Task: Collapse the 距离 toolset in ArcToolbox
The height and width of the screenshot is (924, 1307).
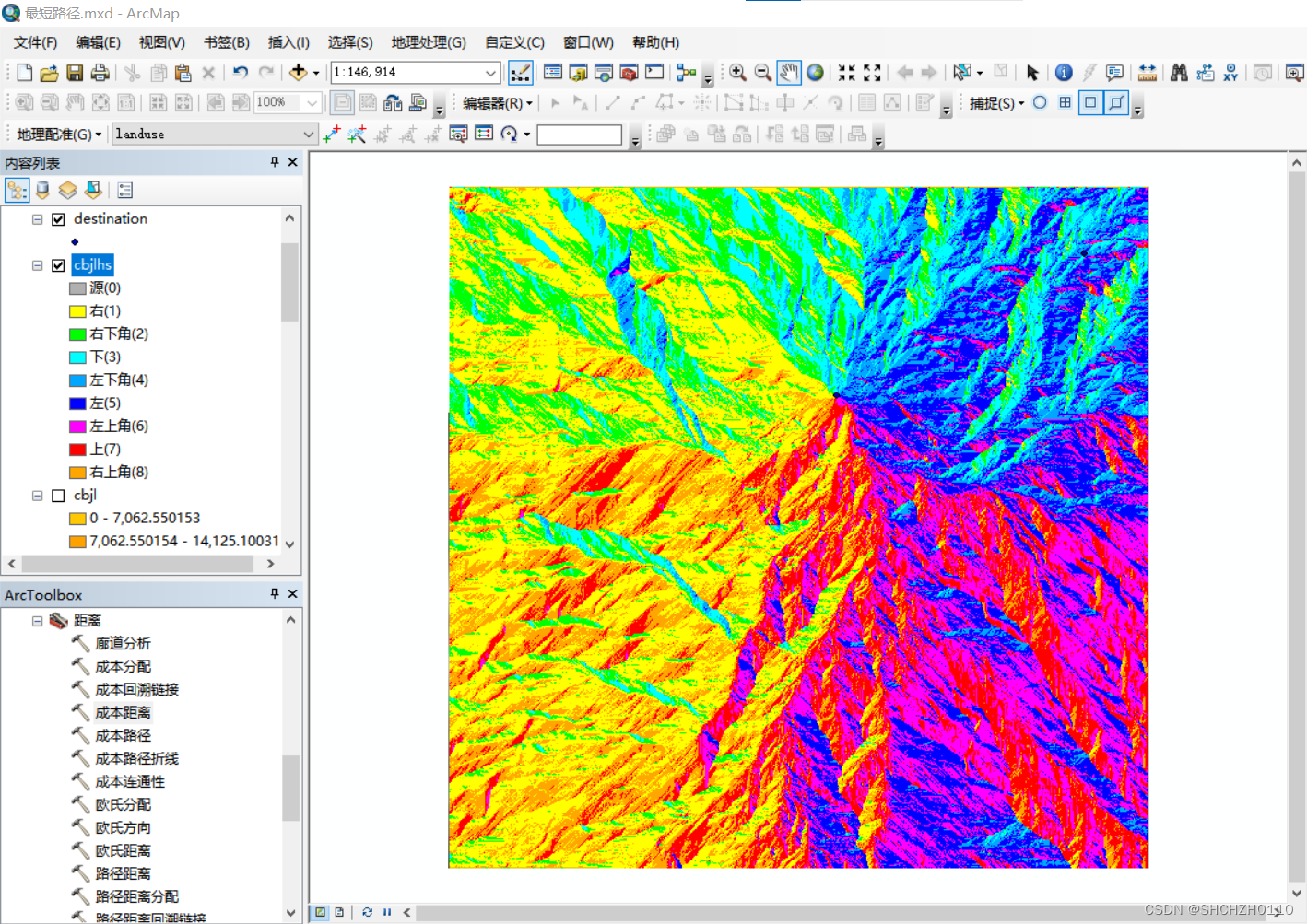Action: [x=38, y=621]
